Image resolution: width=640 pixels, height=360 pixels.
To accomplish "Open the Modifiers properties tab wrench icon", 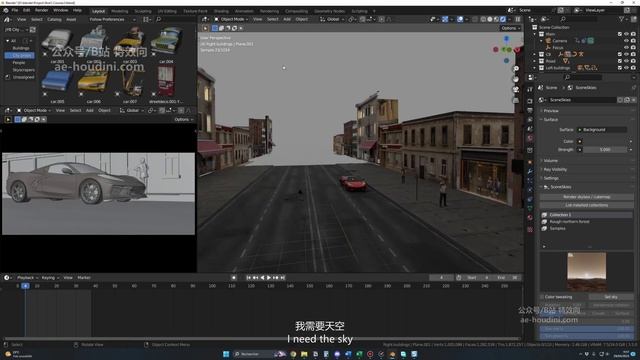I will pyautogui.click(x=530, y=172).
